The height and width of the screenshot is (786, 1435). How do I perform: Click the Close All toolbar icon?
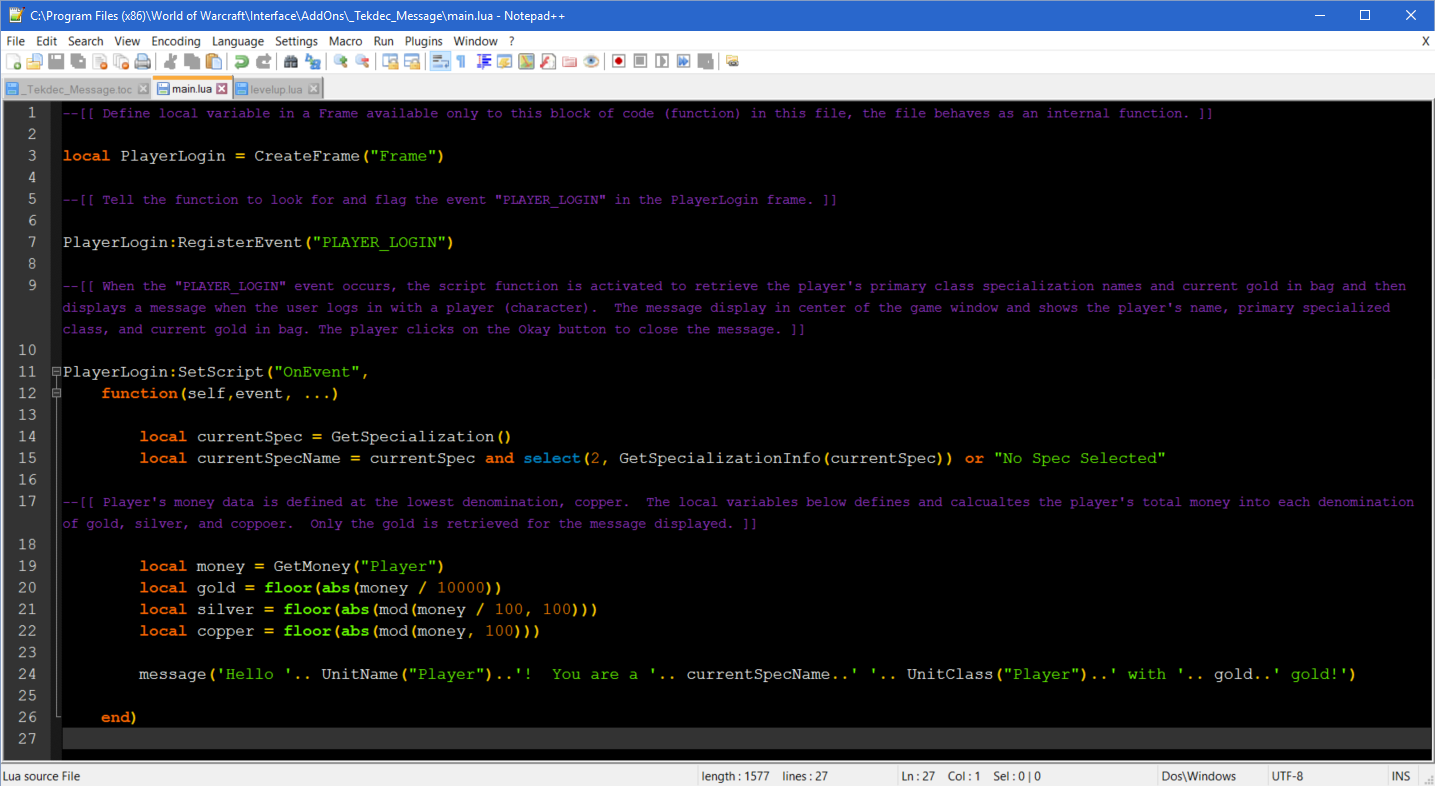click(x=122, y=61)
